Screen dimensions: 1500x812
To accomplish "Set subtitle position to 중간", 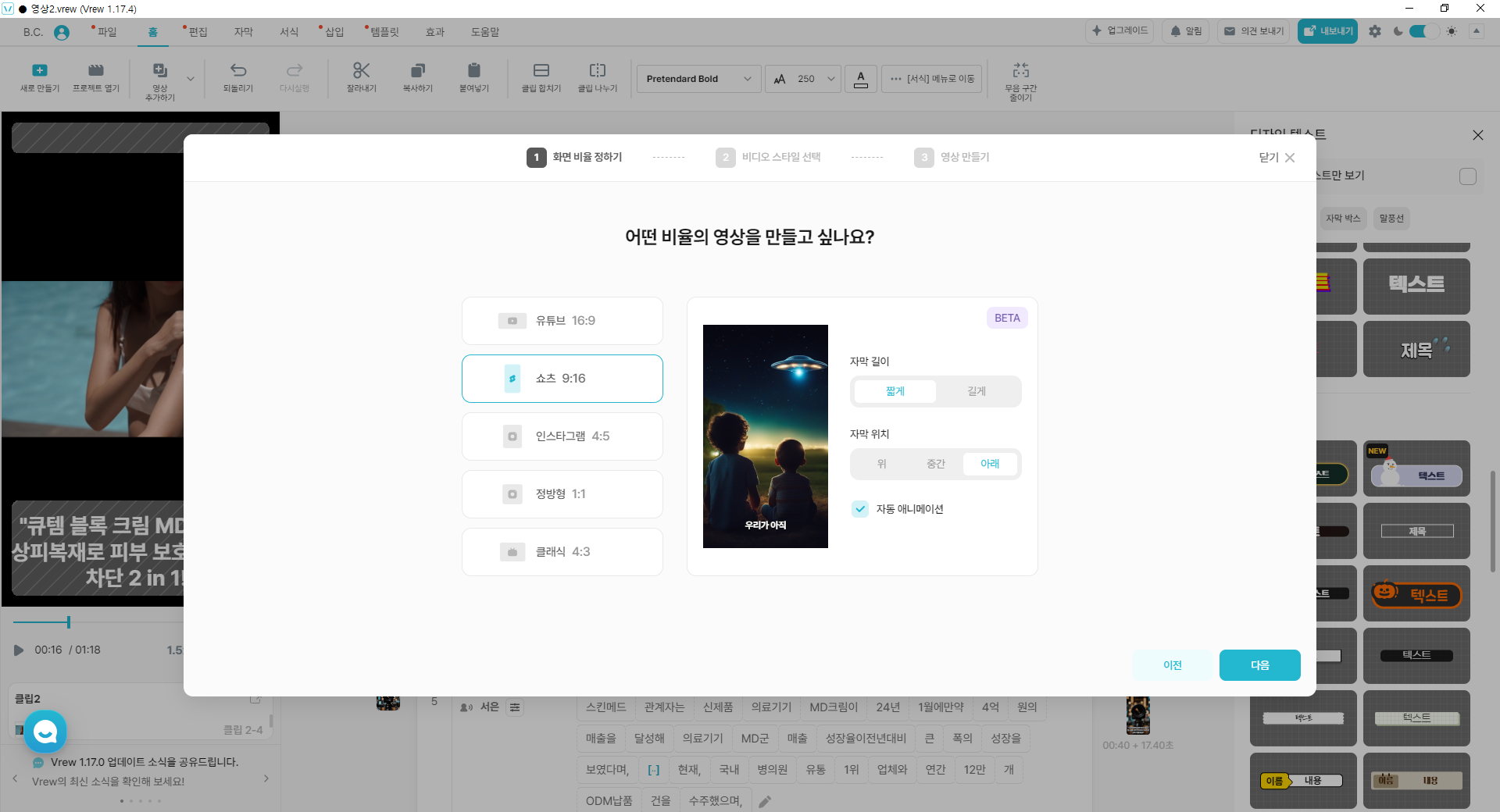I will coord(936,464).
